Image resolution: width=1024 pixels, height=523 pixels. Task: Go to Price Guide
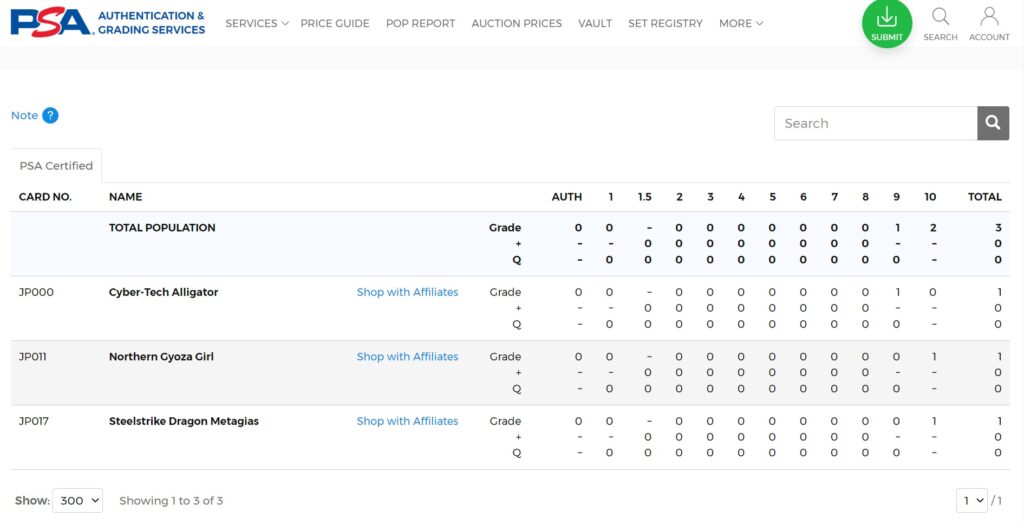pos(335,24)
